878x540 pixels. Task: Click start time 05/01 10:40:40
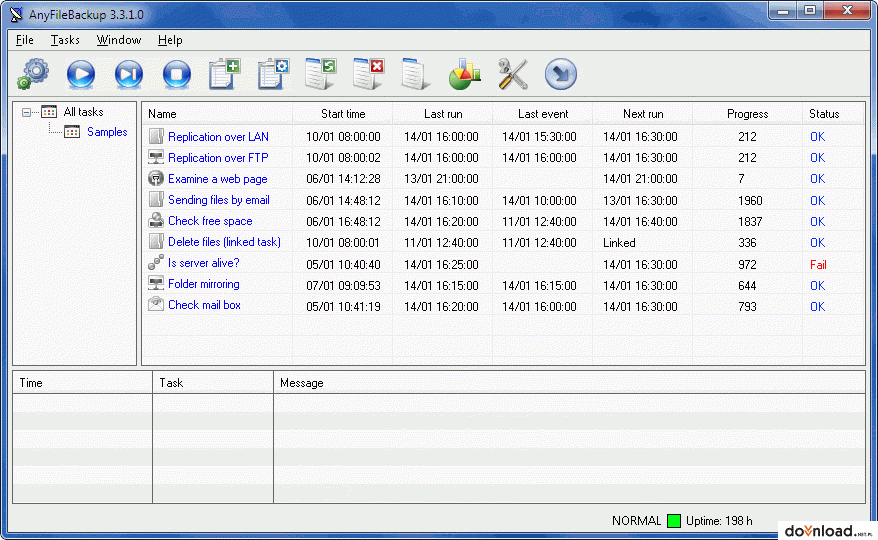click(x=343, y=264)
